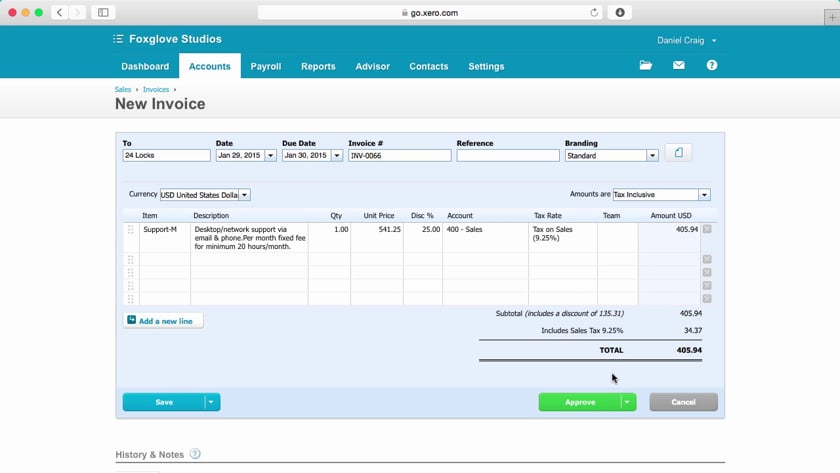Click the Safari forward arrow
The height and width of the screenshot is (473, 840).
pos(77,12)
